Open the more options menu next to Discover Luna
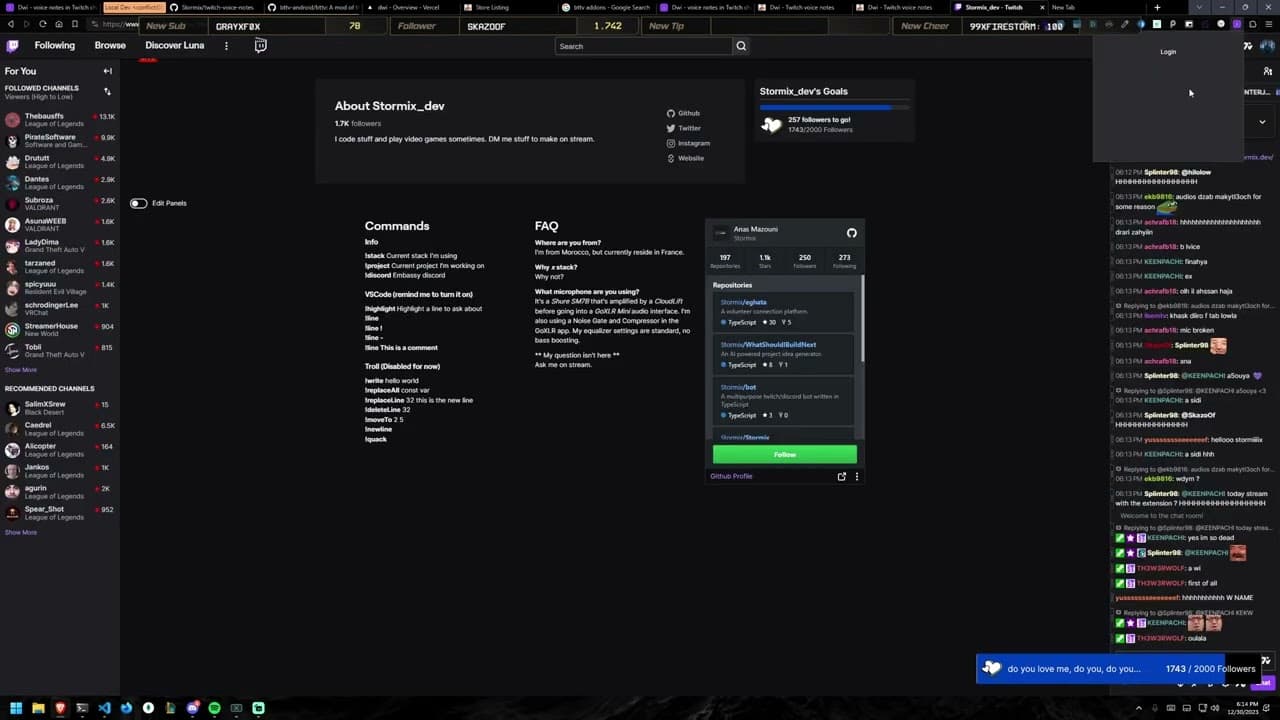Viewport: 1280px width, 720px height. 226,46
